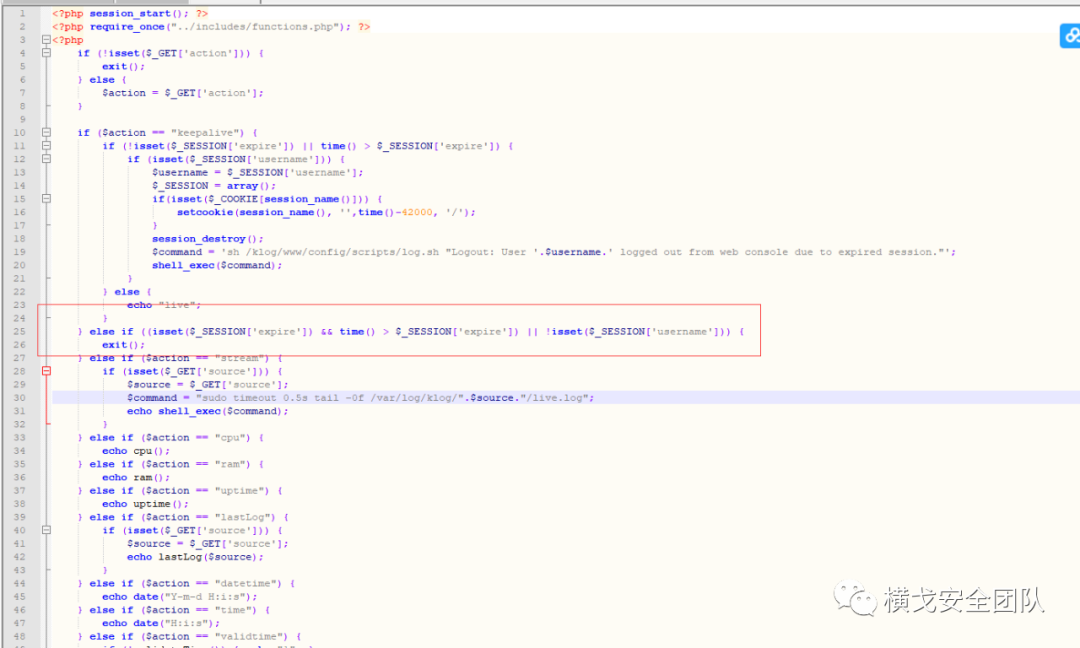Screen dimensions: 1080x648
Task: Collapse the fold at line 10 keepalive block
Action: [46, 132]
